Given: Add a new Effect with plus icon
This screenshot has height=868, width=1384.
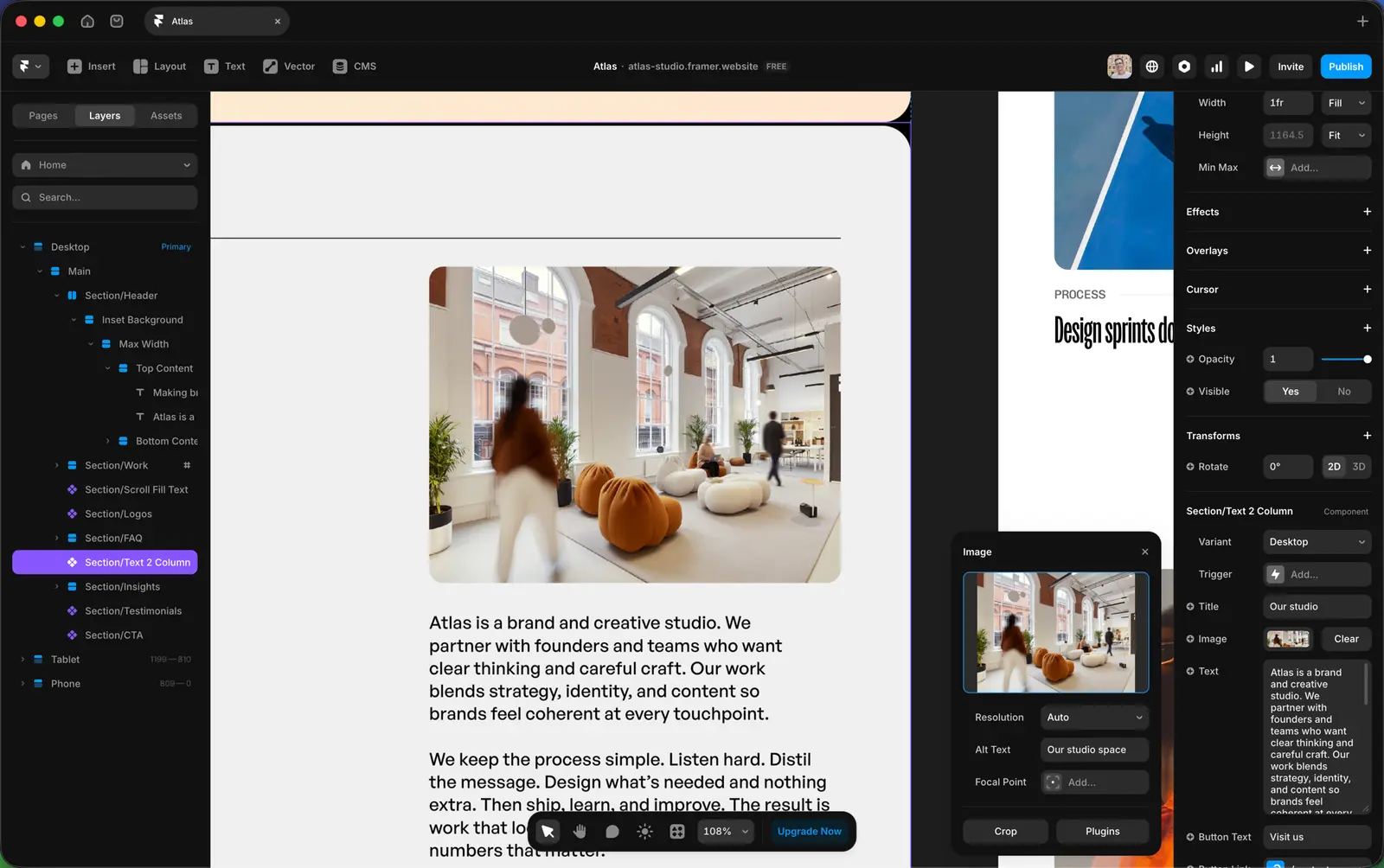Looking at the screenshot, I should (1367, 212).
